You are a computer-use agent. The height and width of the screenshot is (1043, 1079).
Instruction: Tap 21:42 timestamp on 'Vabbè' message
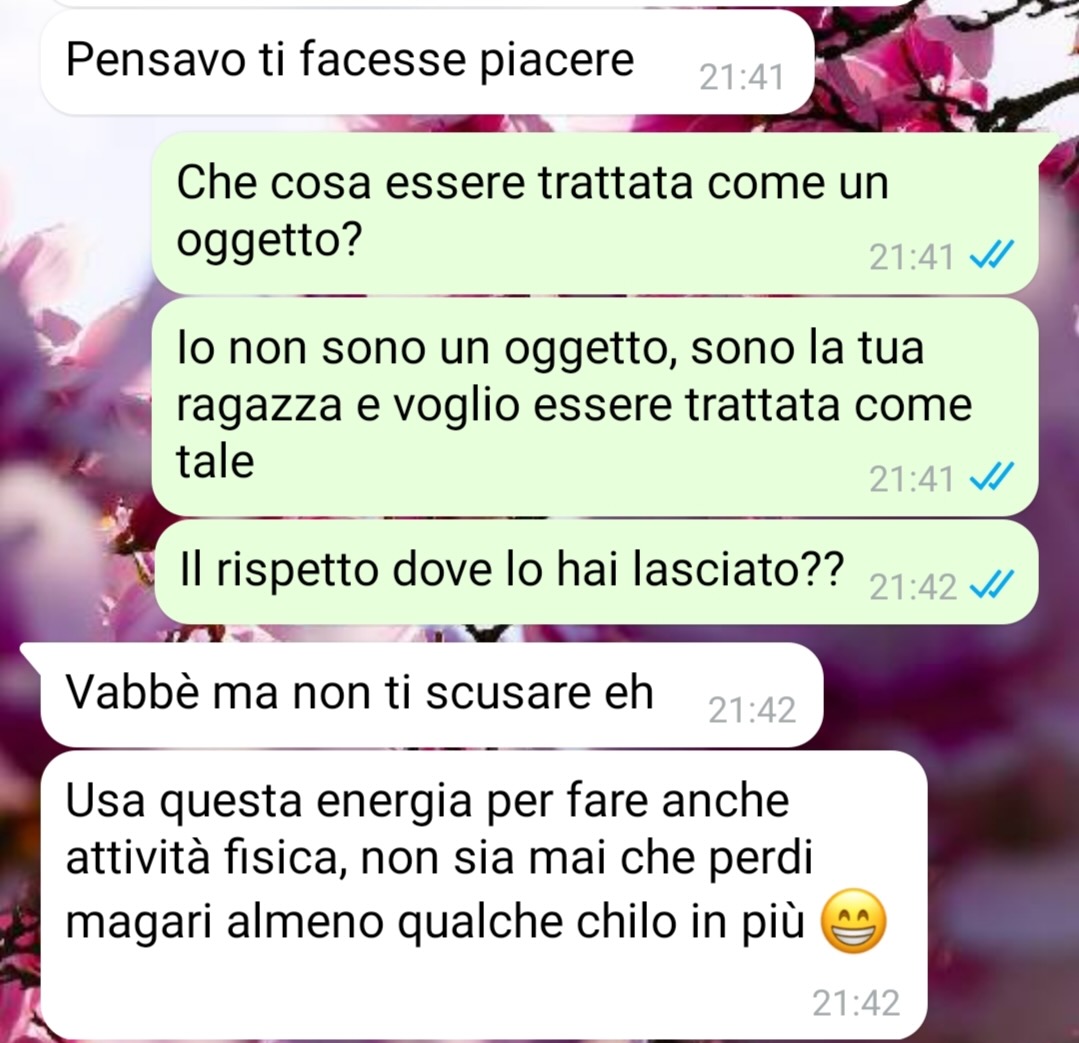pos(751,710)
